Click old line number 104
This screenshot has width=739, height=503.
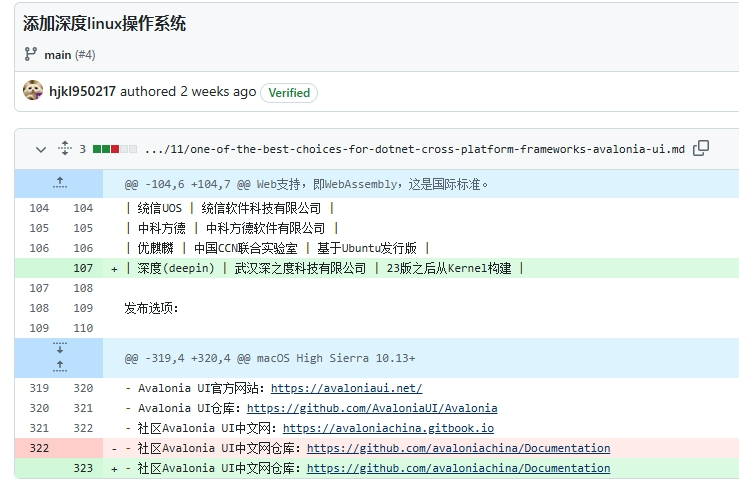[39, 208]
